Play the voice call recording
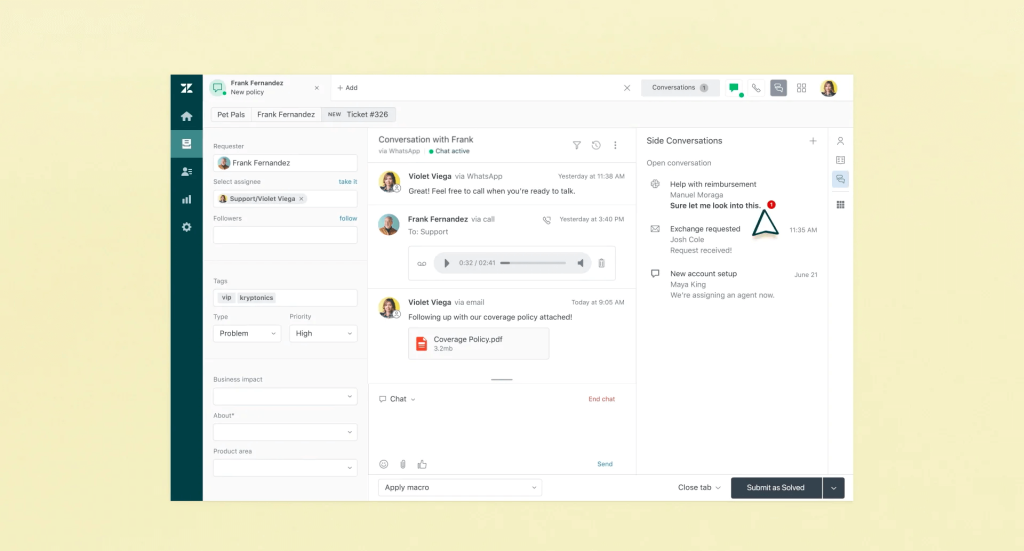This screenshot has width=1024, height=551. (446, 263)
